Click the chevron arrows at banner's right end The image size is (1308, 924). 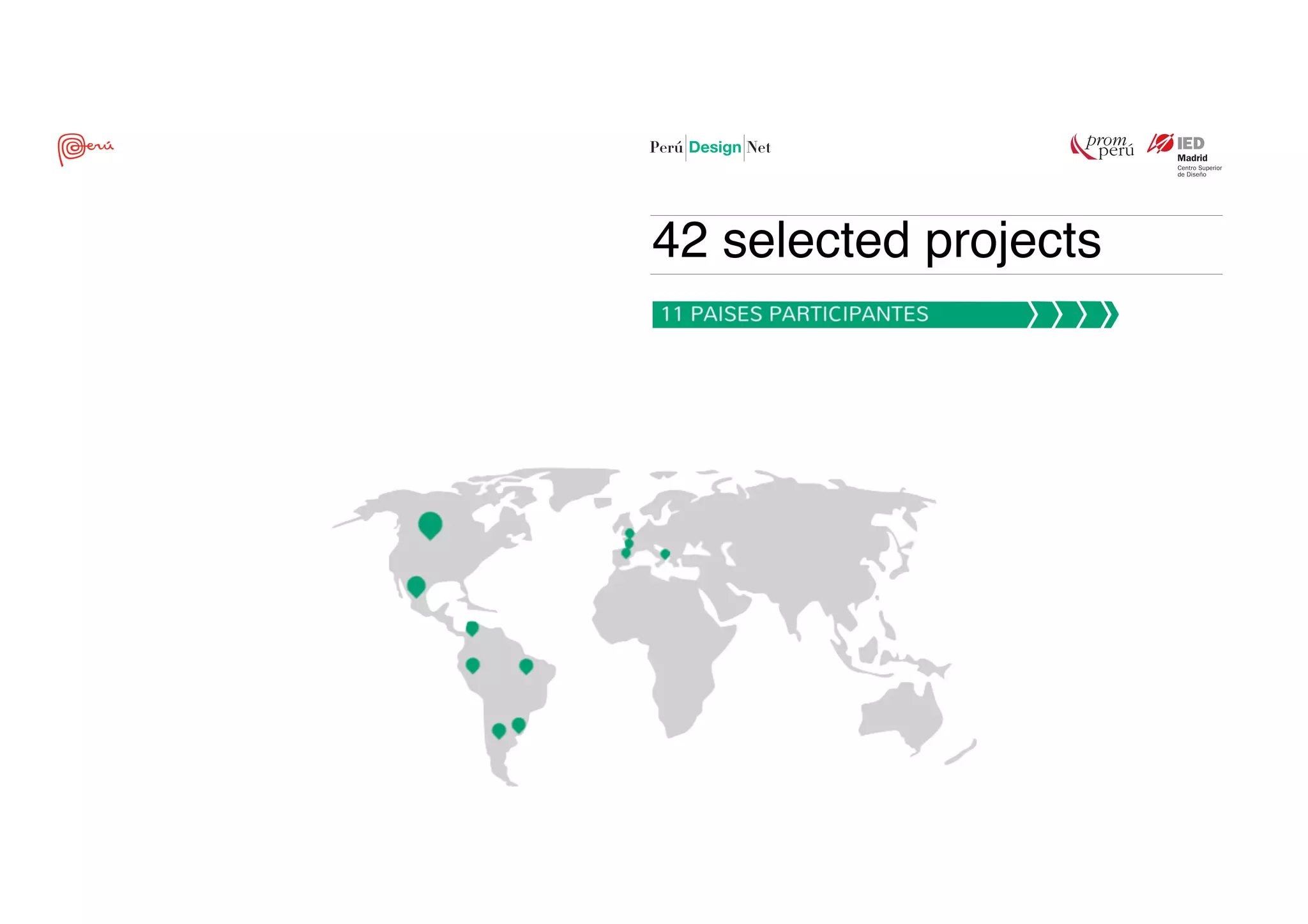click(1074, 315)
